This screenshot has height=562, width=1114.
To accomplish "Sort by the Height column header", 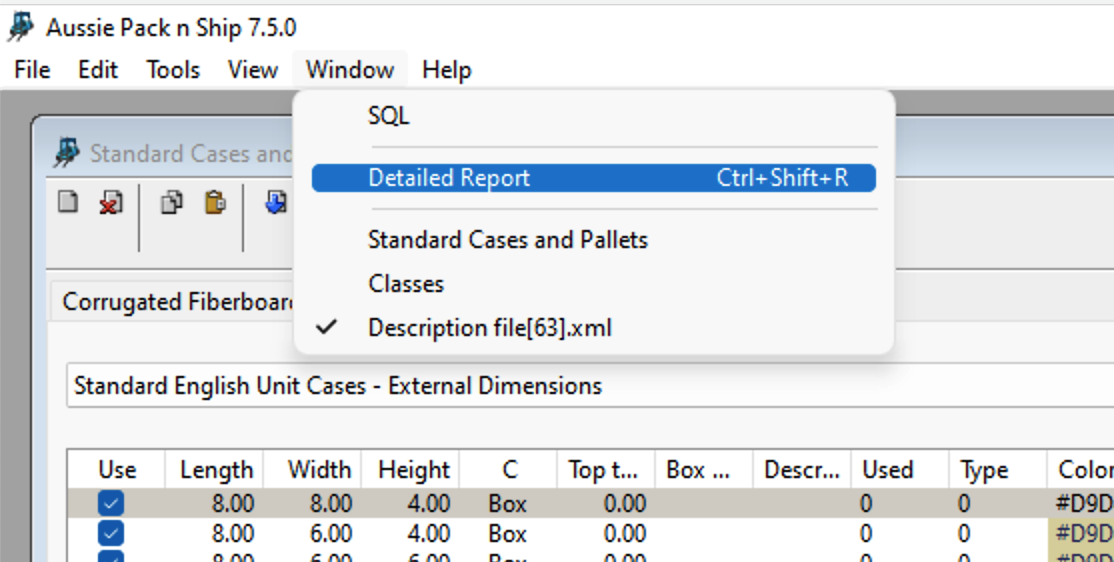I will pos(411,470).
